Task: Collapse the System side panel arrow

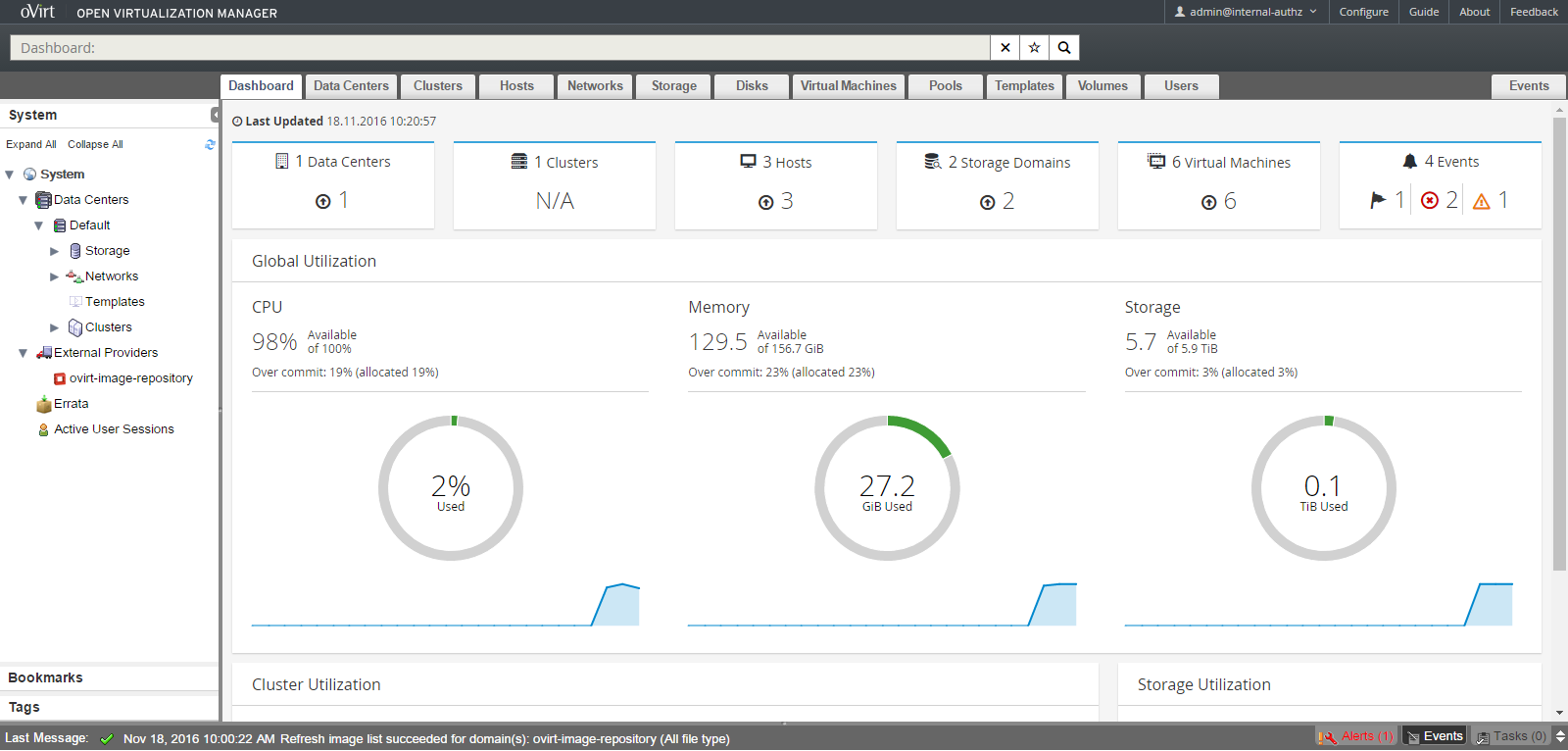Action: 215,115
